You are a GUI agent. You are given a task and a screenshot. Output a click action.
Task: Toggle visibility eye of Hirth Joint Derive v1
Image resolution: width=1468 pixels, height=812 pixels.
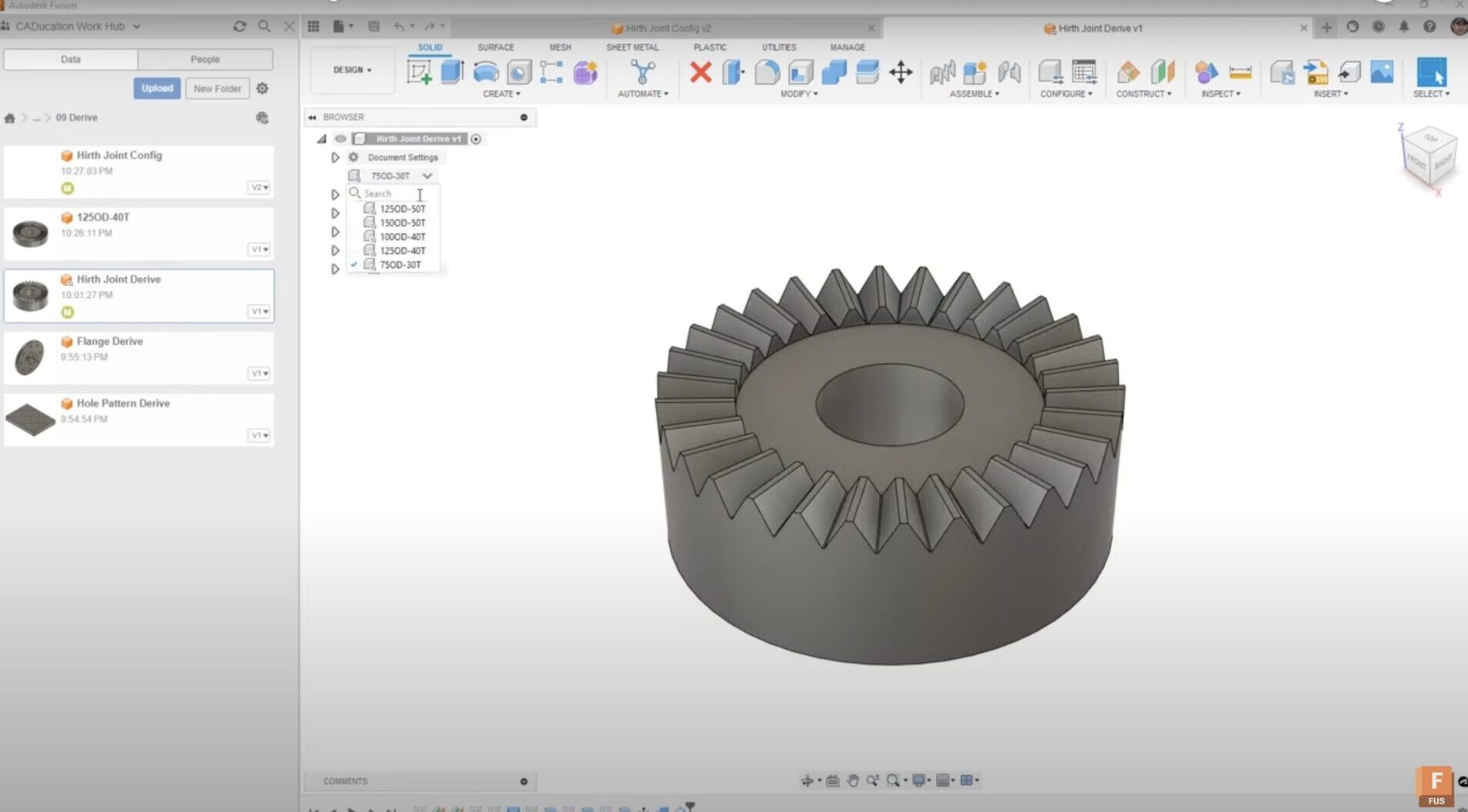(340, 139)
